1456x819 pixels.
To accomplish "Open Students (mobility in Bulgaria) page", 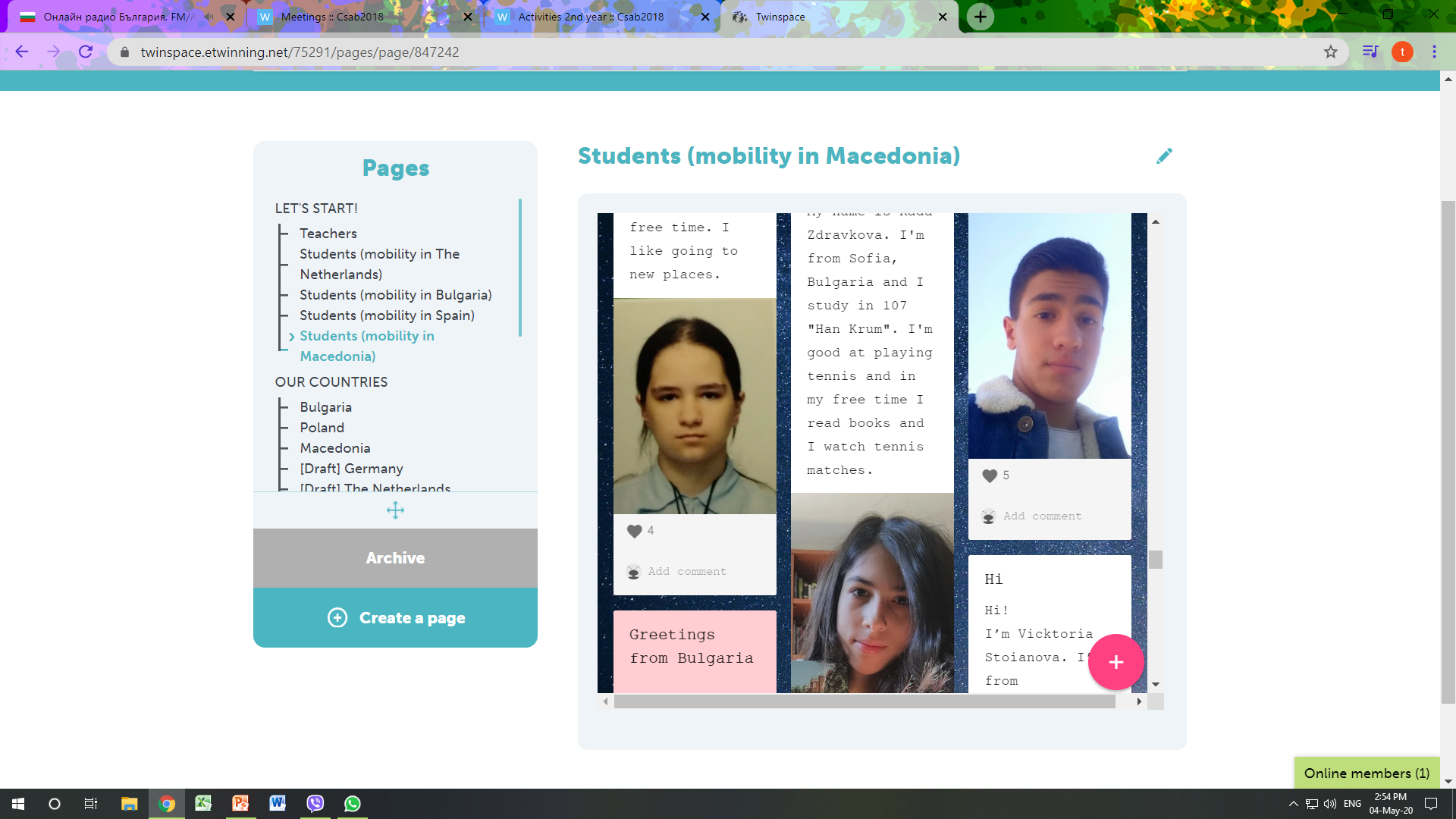I will point(395,295).
